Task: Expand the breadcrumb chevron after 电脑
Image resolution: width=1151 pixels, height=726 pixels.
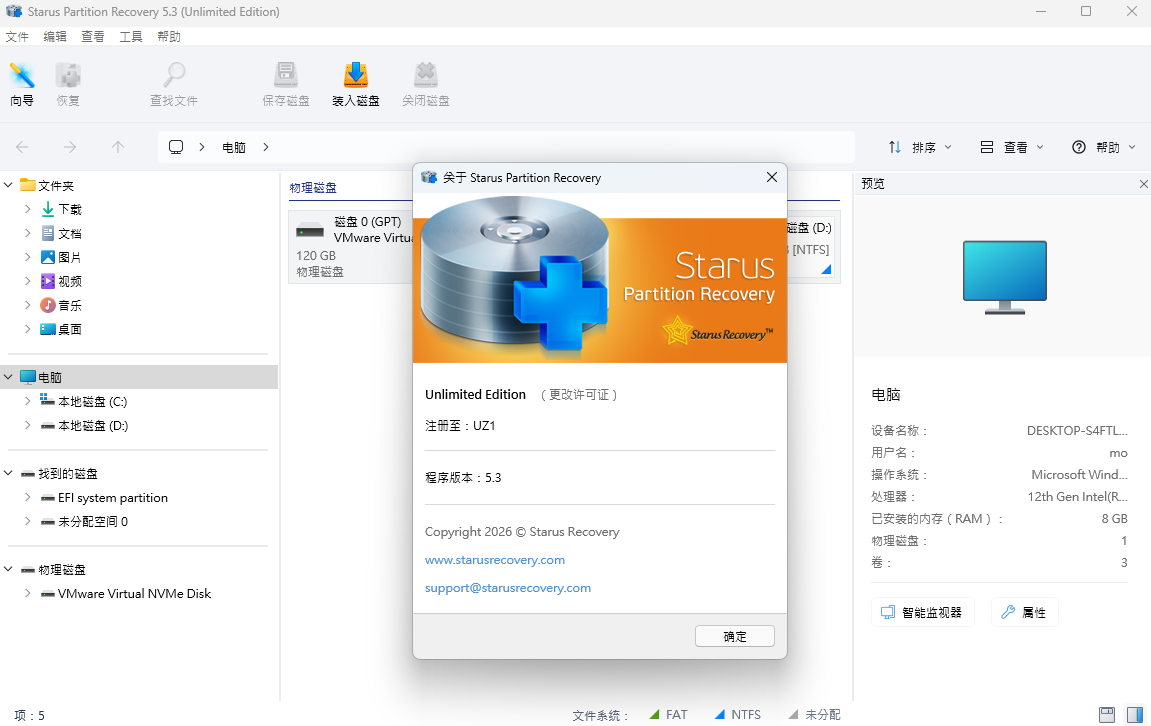Action: 266,148
